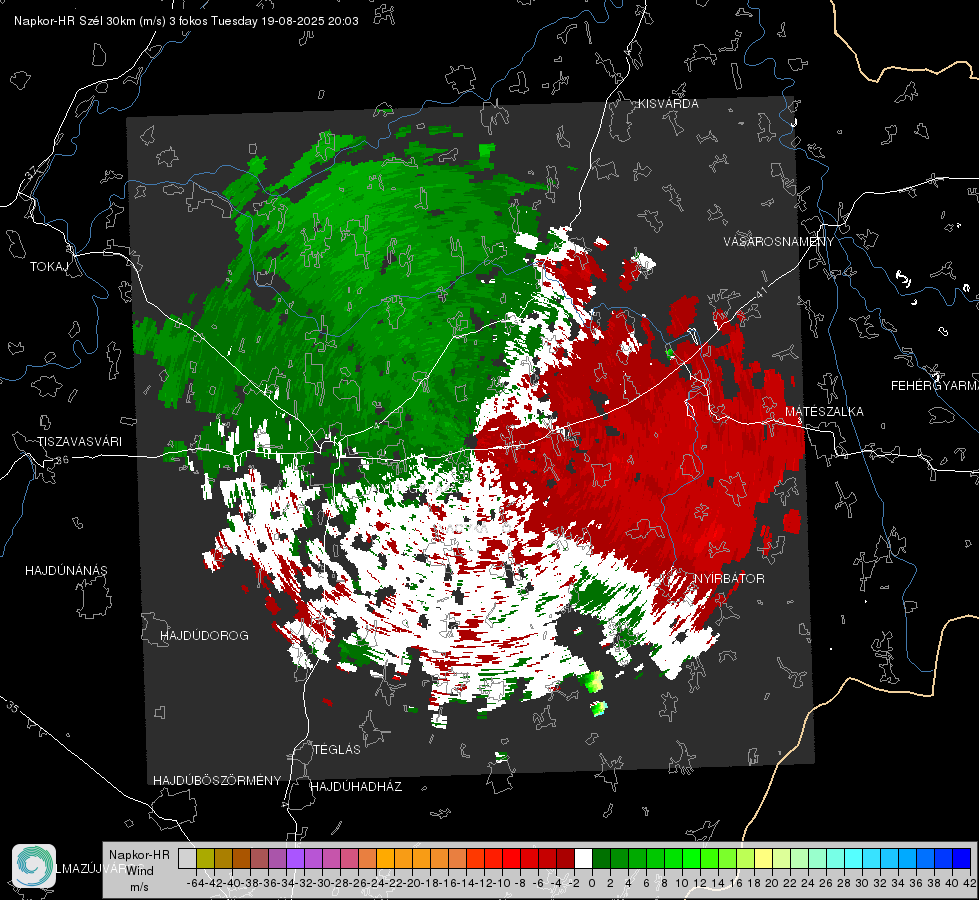Select the white zero-velocity swatch in legend
Viewport: 979px width, 900px height.
pos(583,858)
